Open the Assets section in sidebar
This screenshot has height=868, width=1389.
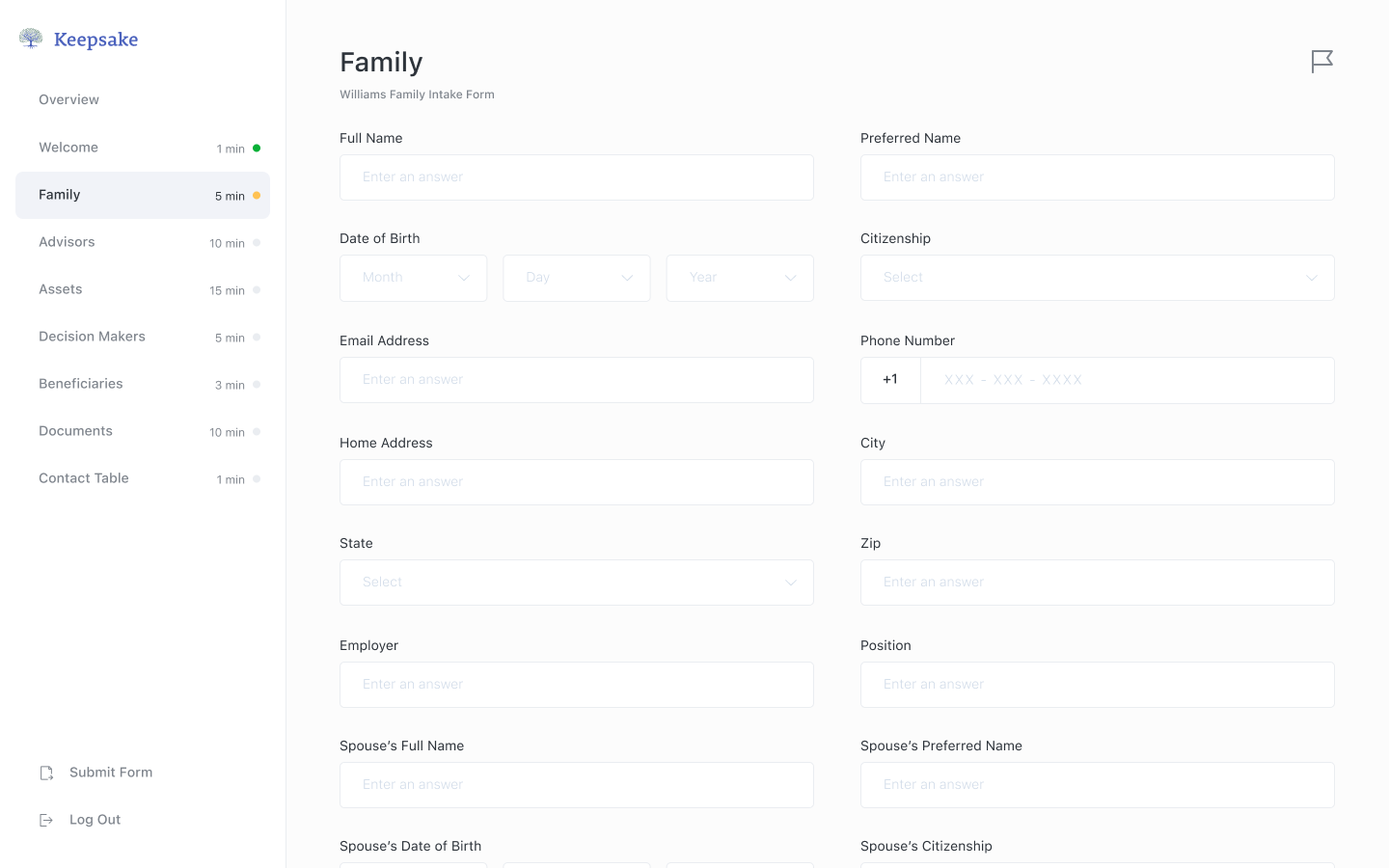(x=61, y=289)
